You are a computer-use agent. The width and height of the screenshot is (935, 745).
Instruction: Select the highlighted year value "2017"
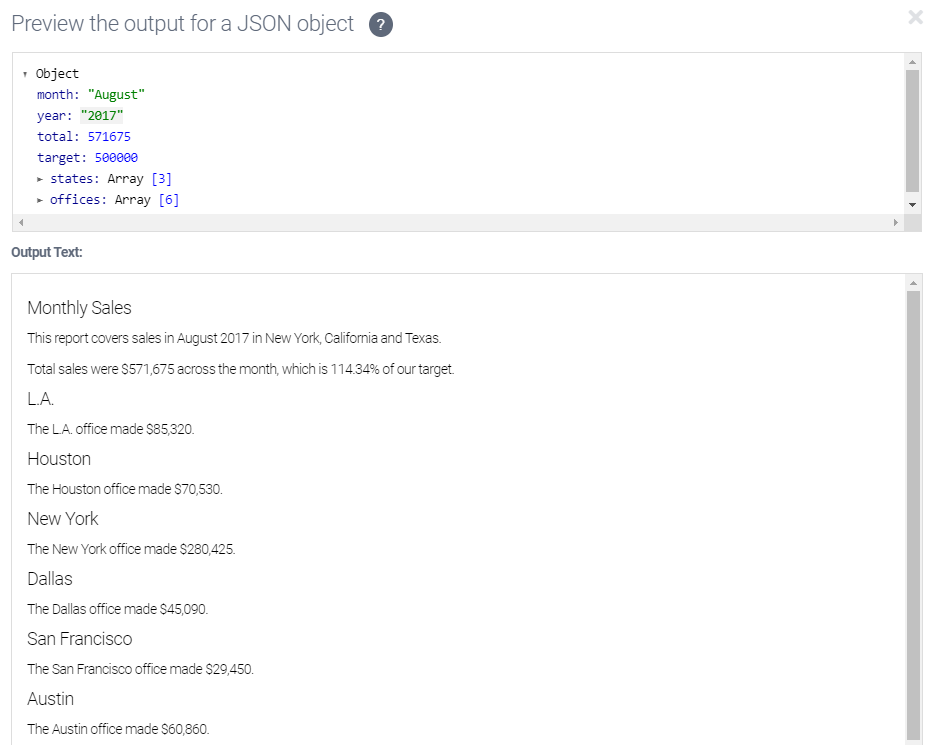(x=103, y=115)
